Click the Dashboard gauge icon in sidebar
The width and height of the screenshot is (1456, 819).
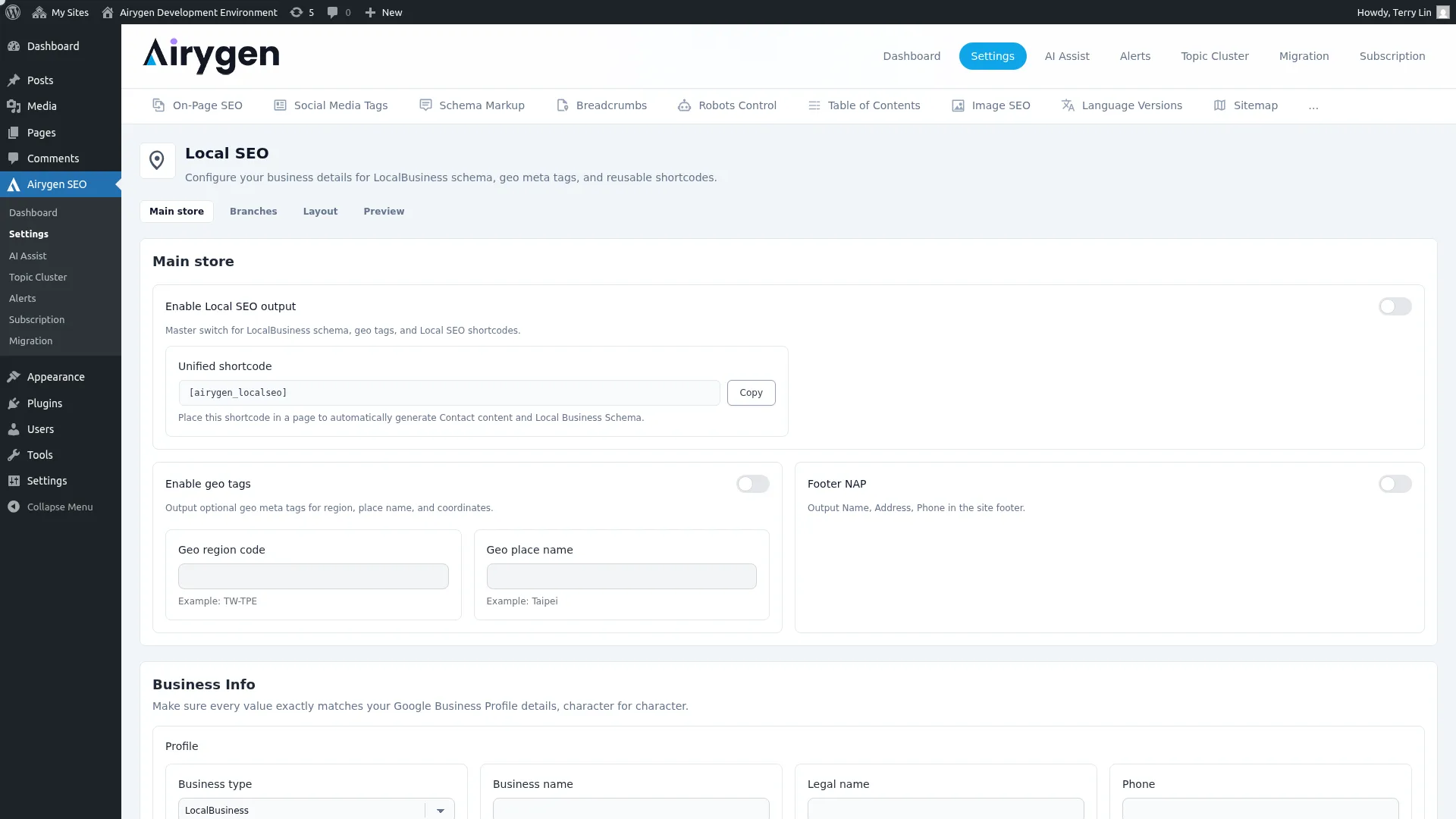14,46
